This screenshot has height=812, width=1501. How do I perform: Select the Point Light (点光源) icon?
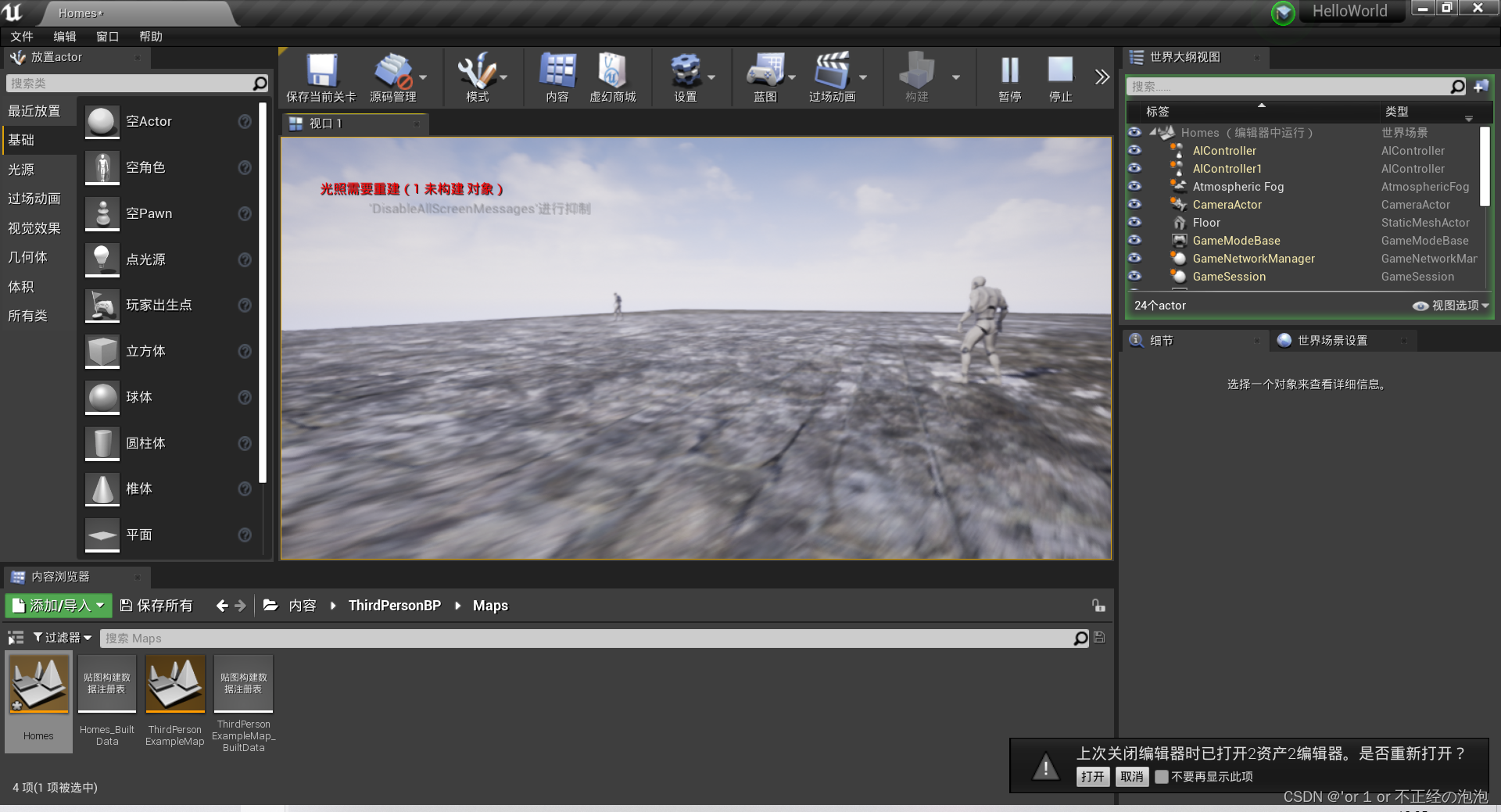click(102, 259)
